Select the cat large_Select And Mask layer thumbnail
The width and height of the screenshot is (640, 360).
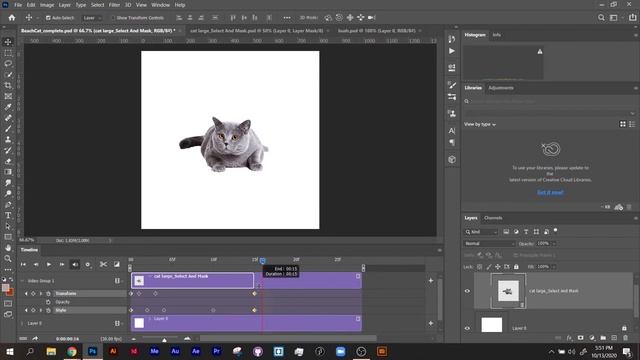click(508, 291)
